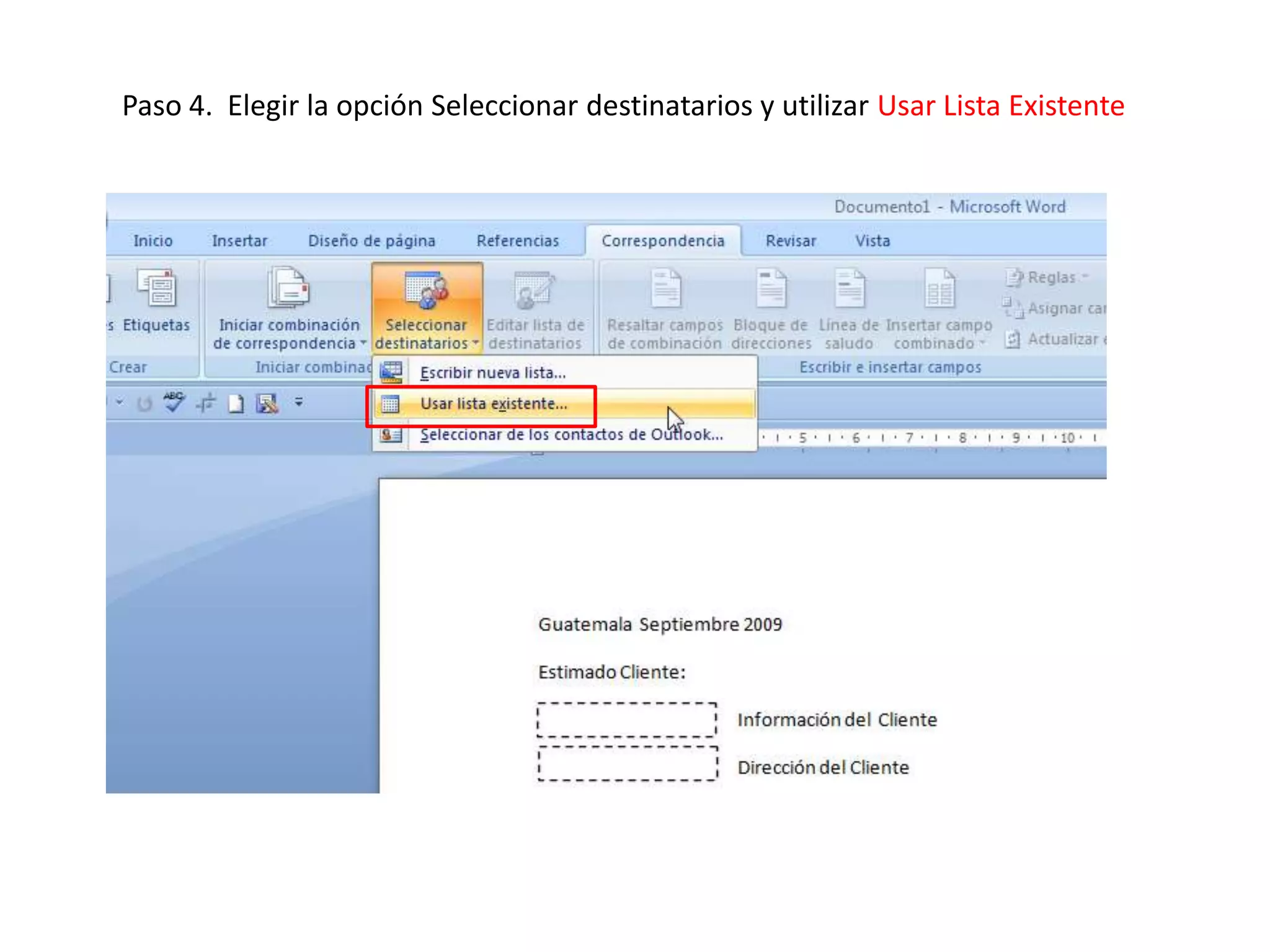Click the horizontal ruler at mark 7
The height and width of the screenshot is (952, 1270).
coord(909,438)
